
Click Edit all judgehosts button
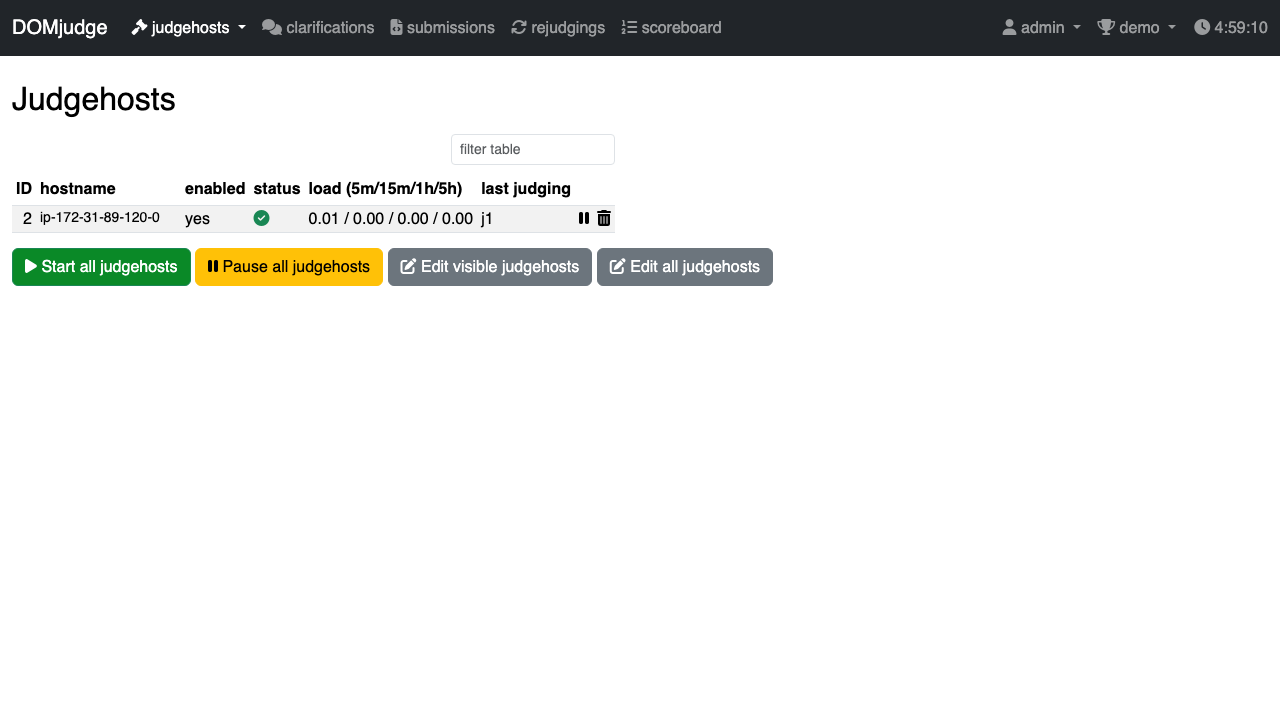click(x=685, y=267)
